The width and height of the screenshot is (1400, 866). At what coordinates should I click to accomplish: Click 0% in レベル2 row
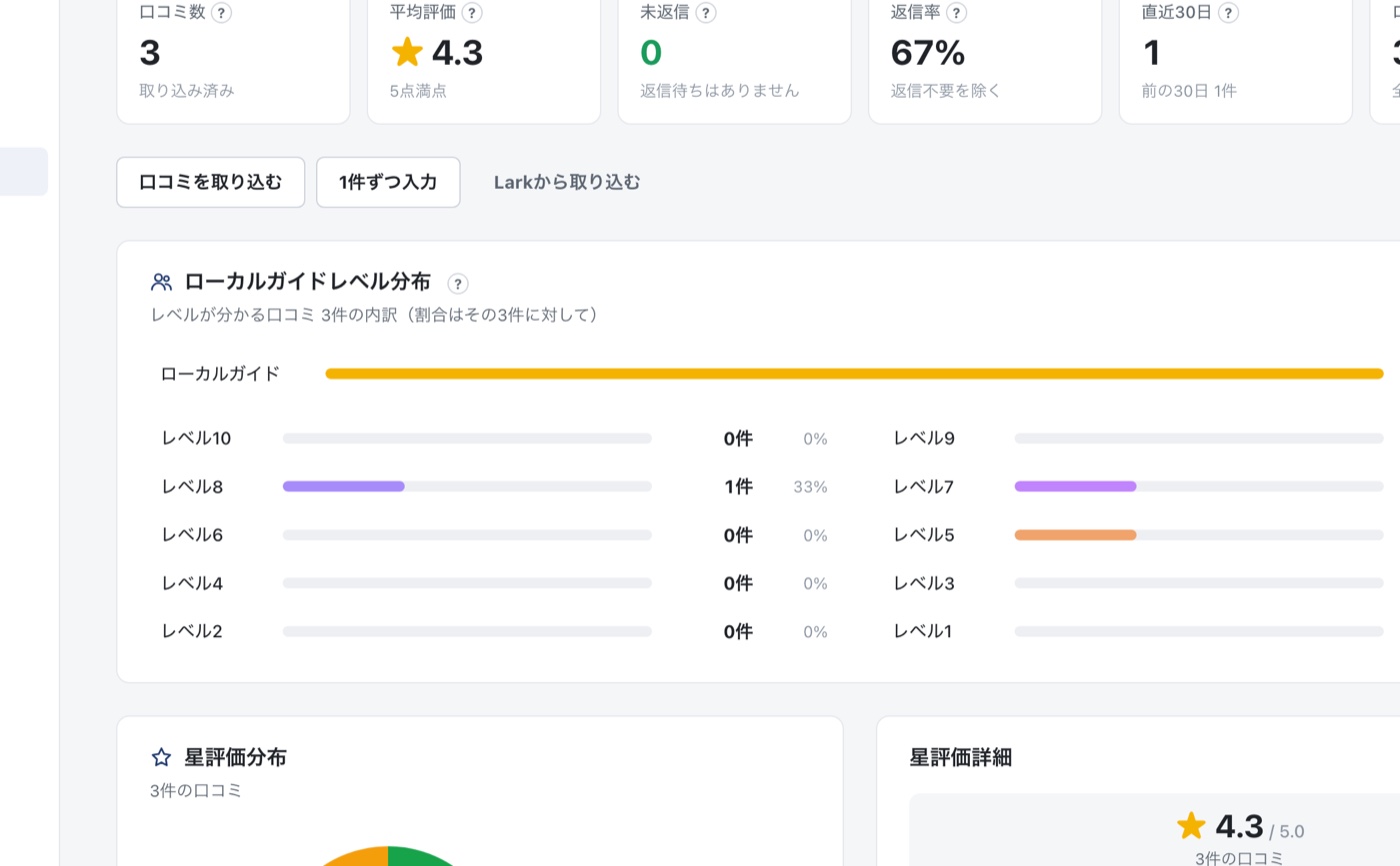816,631
